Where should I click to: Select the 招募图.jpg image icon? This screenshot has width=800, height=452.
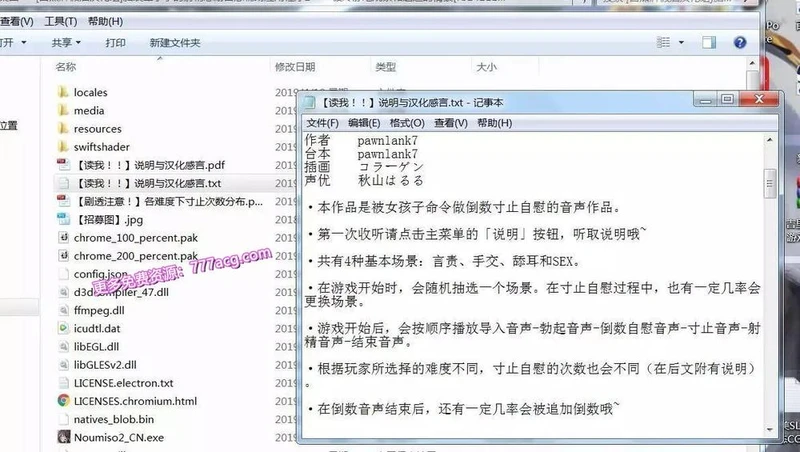tap(63, 219)
